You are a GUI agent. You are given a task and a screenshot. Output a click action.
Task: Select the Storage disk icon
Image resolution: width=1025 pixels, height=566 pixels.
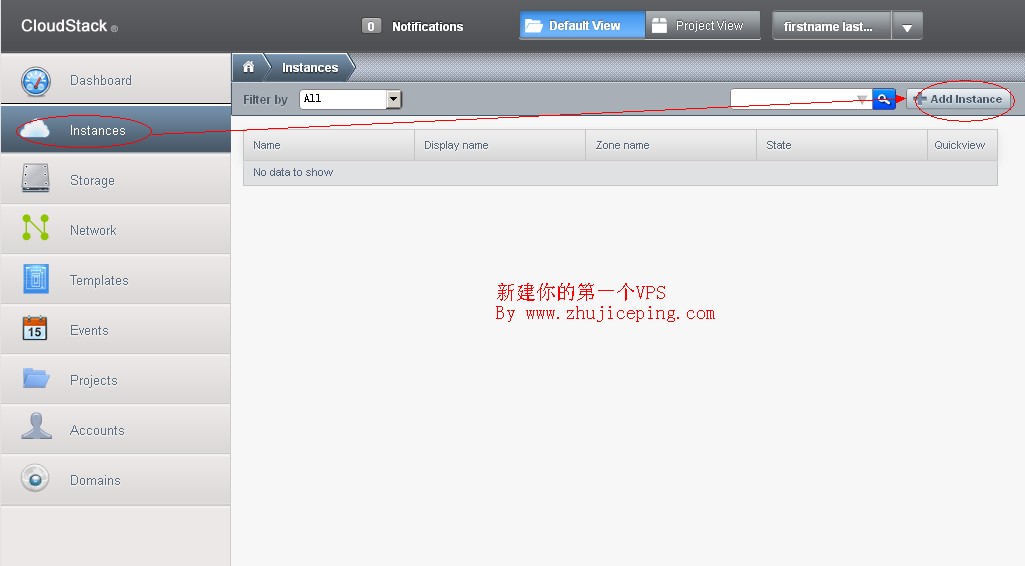point(36,179)
